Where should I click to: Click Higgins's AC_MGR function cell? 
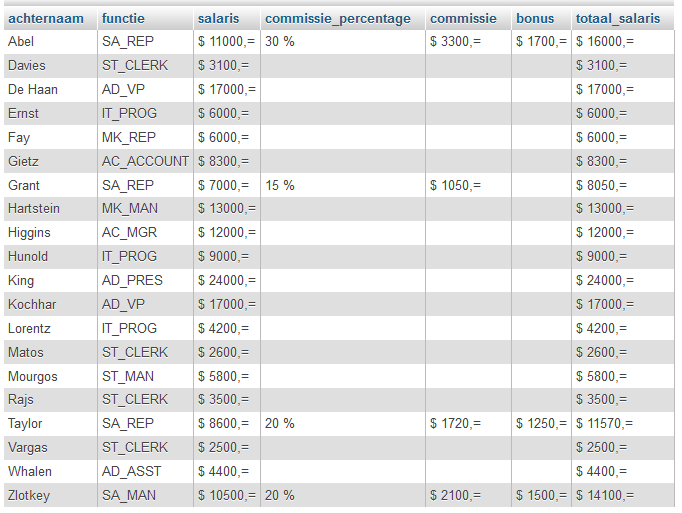click(x=129, y=233)
